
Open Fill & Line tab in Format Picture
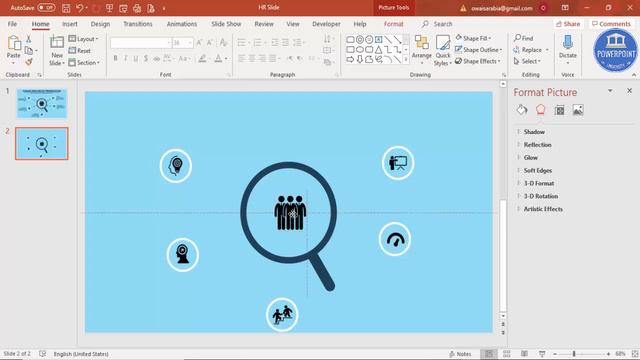[522, 110]
